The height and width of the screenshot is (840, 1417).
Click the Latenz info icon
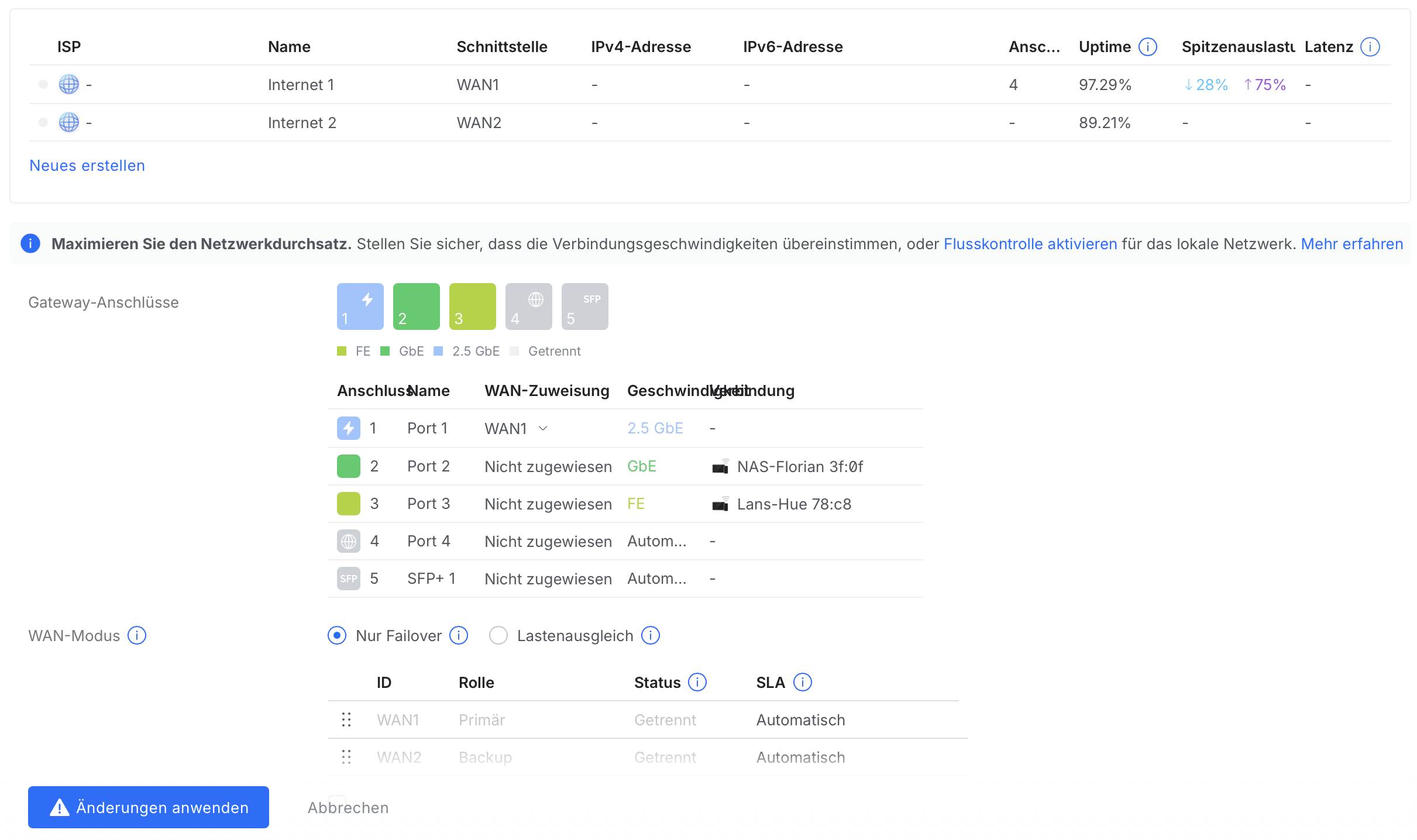click(x=1370, y=47)
